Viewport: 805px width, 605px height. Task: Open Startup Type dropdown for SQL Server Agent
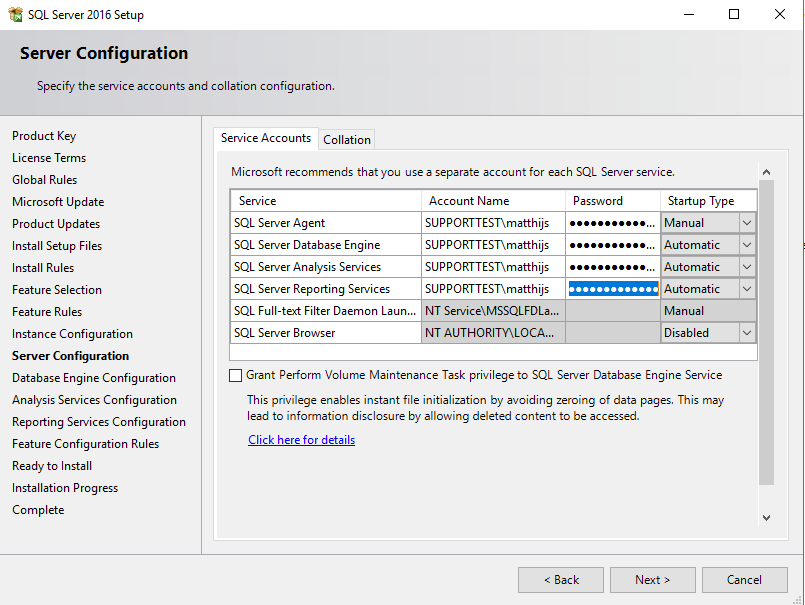click(747, 223)
